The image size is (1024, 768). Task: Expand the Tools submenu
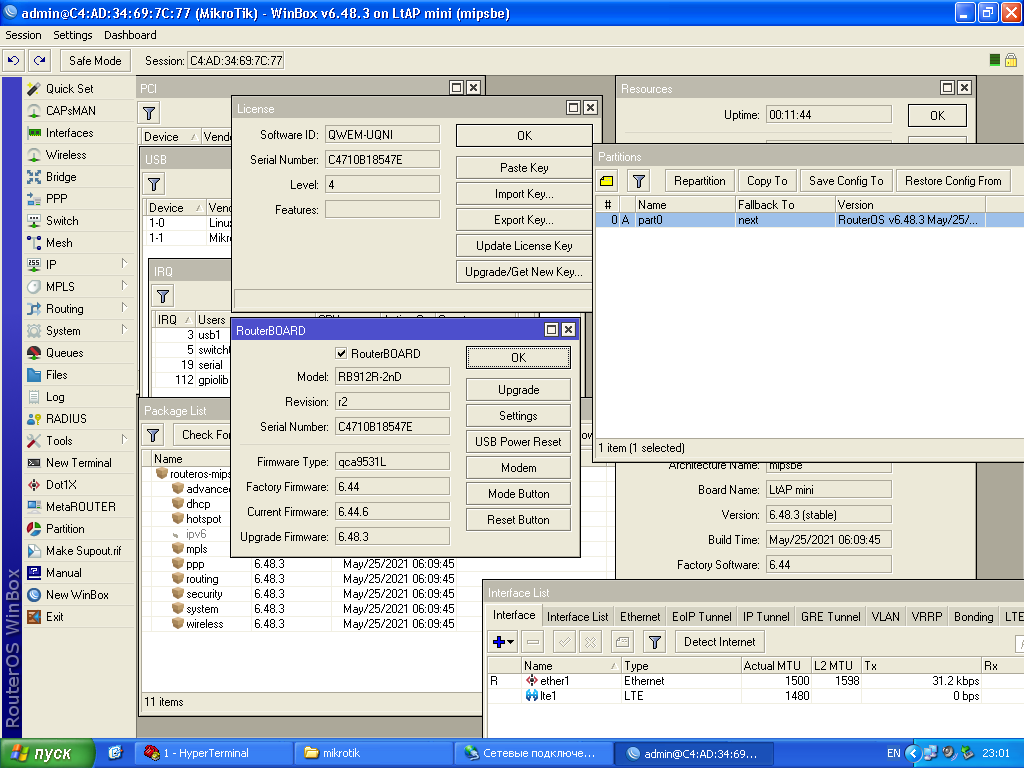(x=124, y=440)
